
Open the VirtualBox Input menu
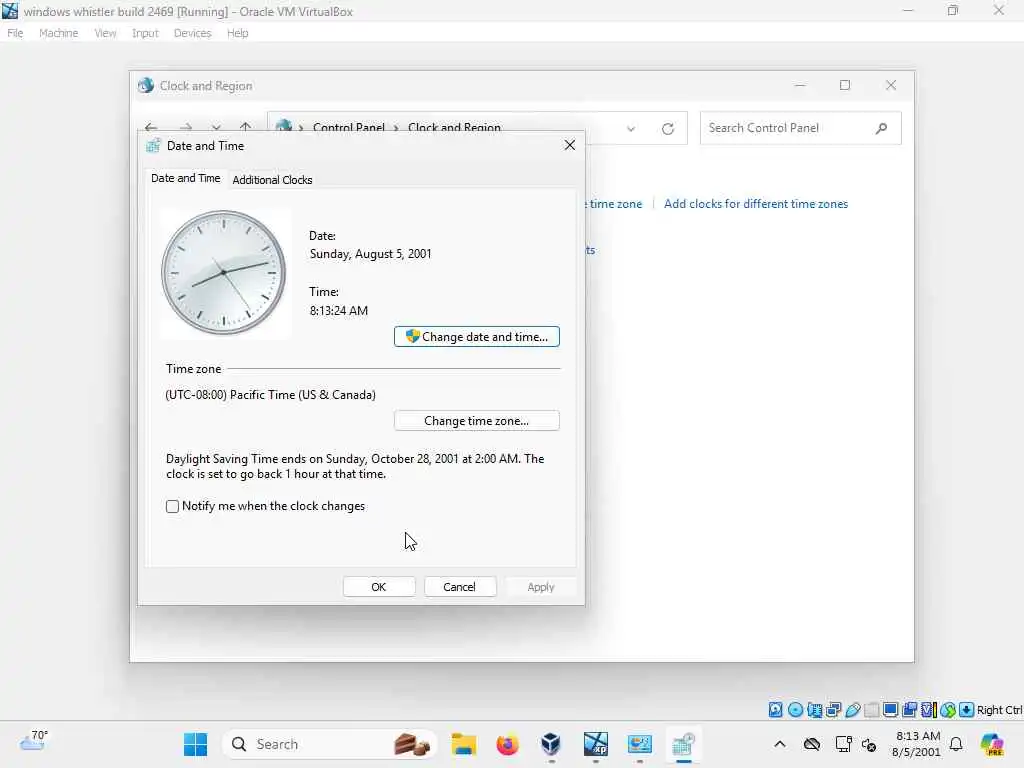click(x=145, y=33)
